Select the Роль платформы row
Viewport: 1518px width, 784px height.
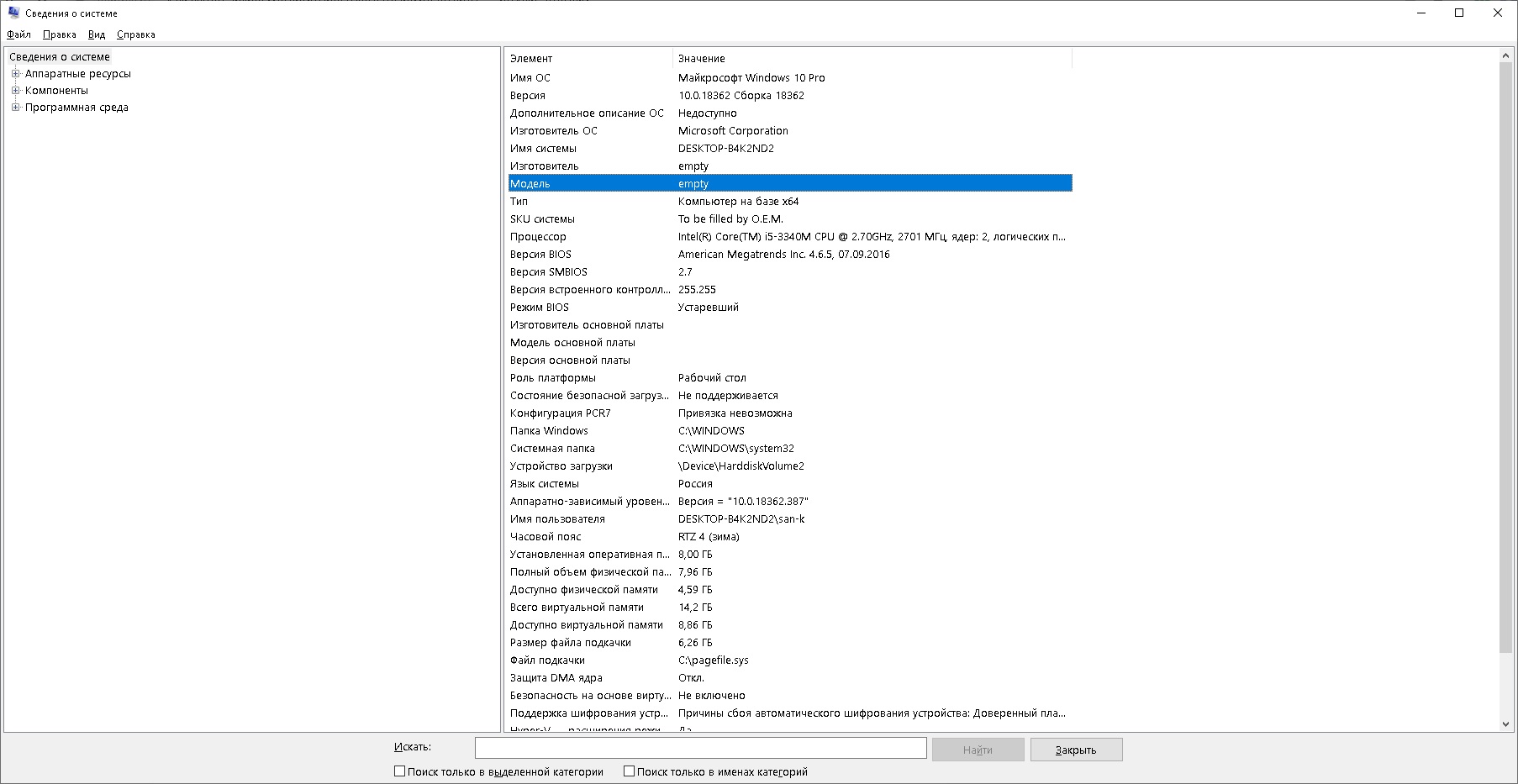tap(790, 377)
